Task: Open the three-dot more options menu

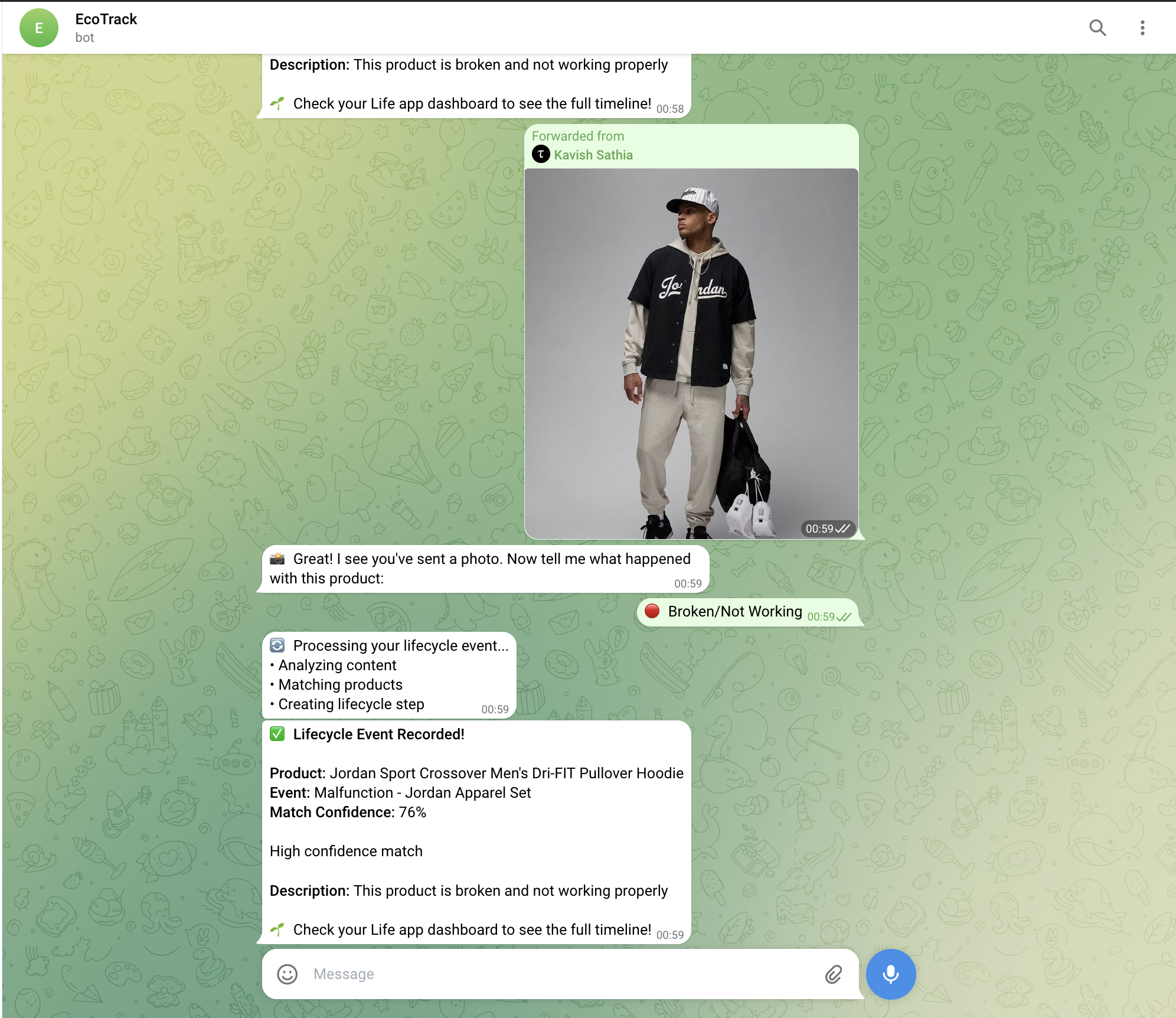Action: tap(1142, 28)
